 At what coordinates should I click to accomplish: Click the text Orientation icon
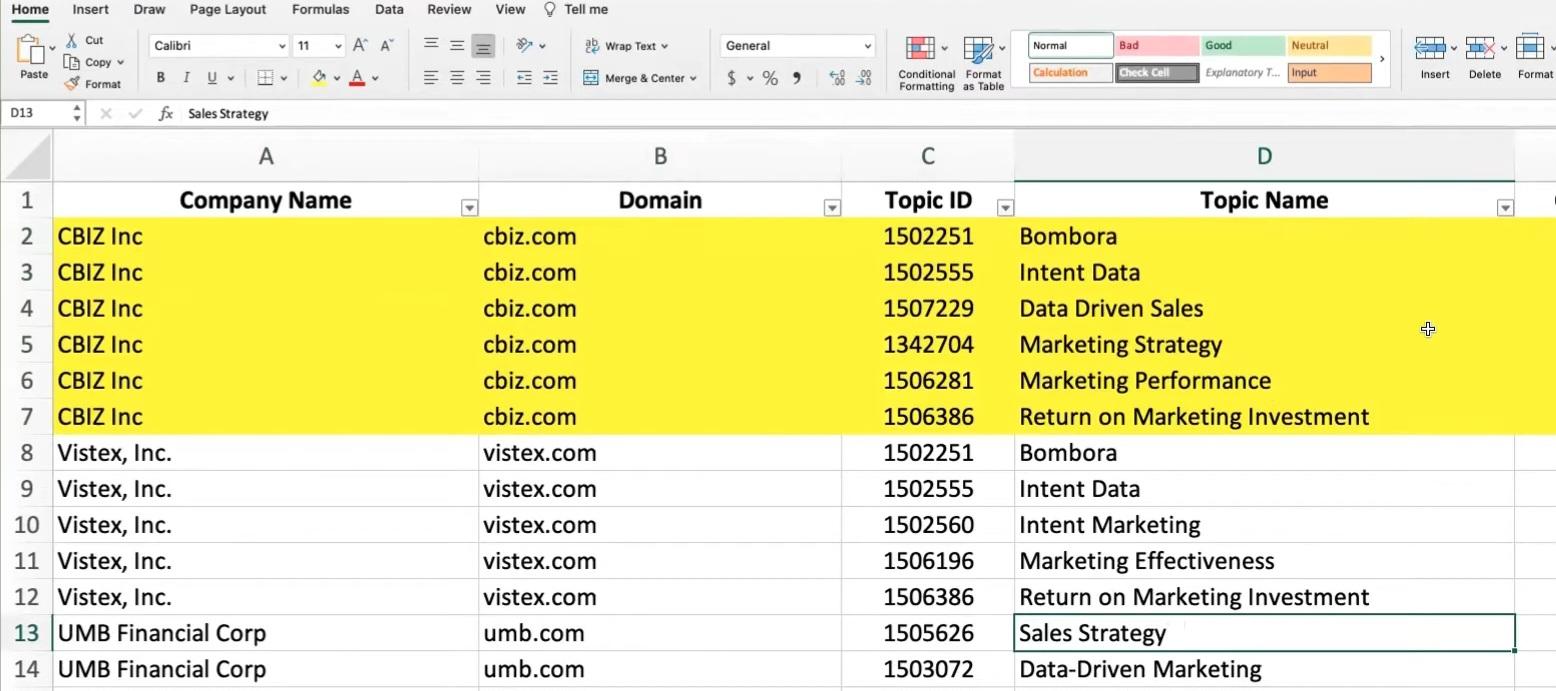point(525,46)
